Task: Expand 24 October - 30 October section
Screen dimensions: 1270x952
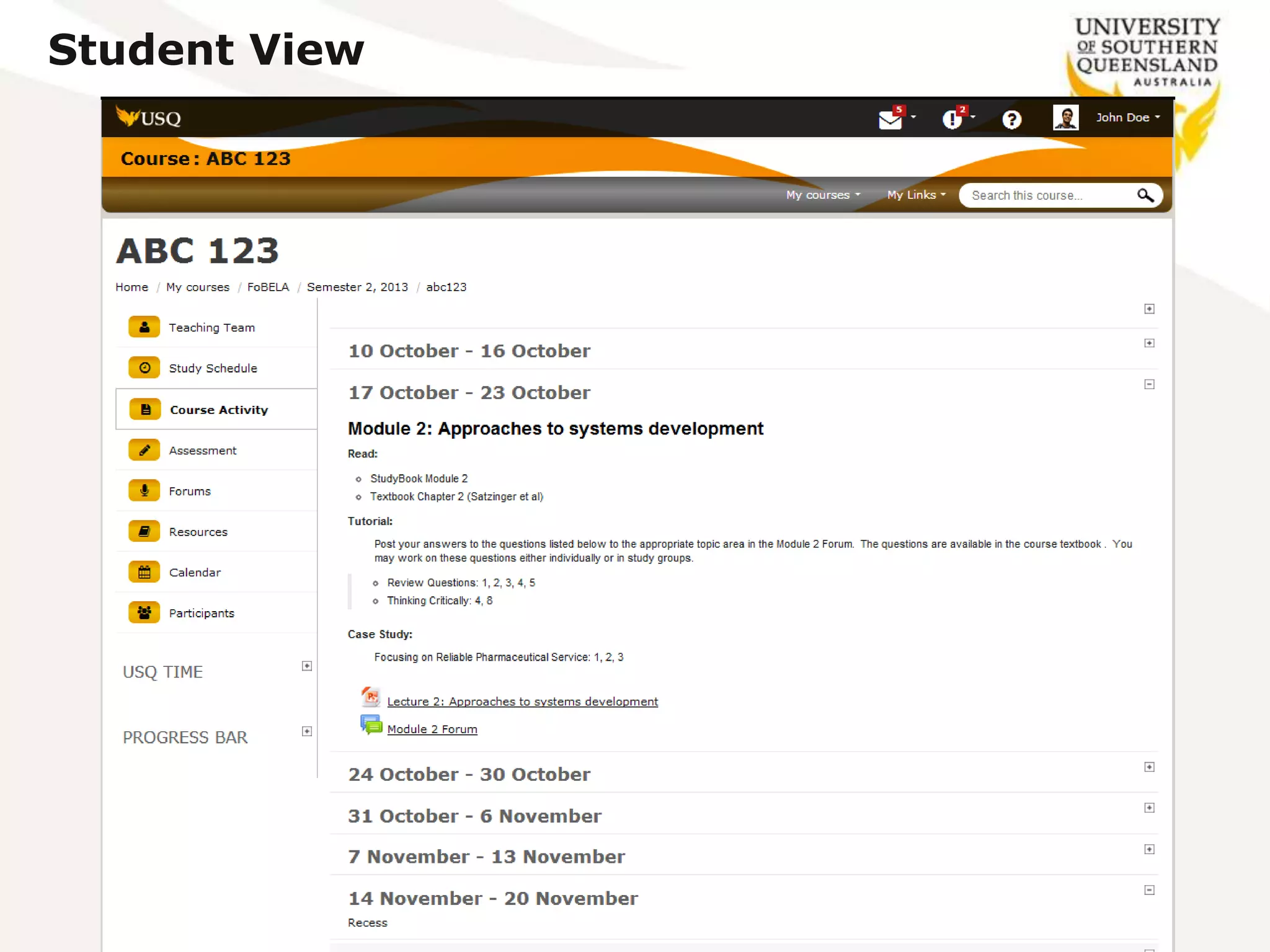Action: pyautogui.click(x=1149, y=767)
